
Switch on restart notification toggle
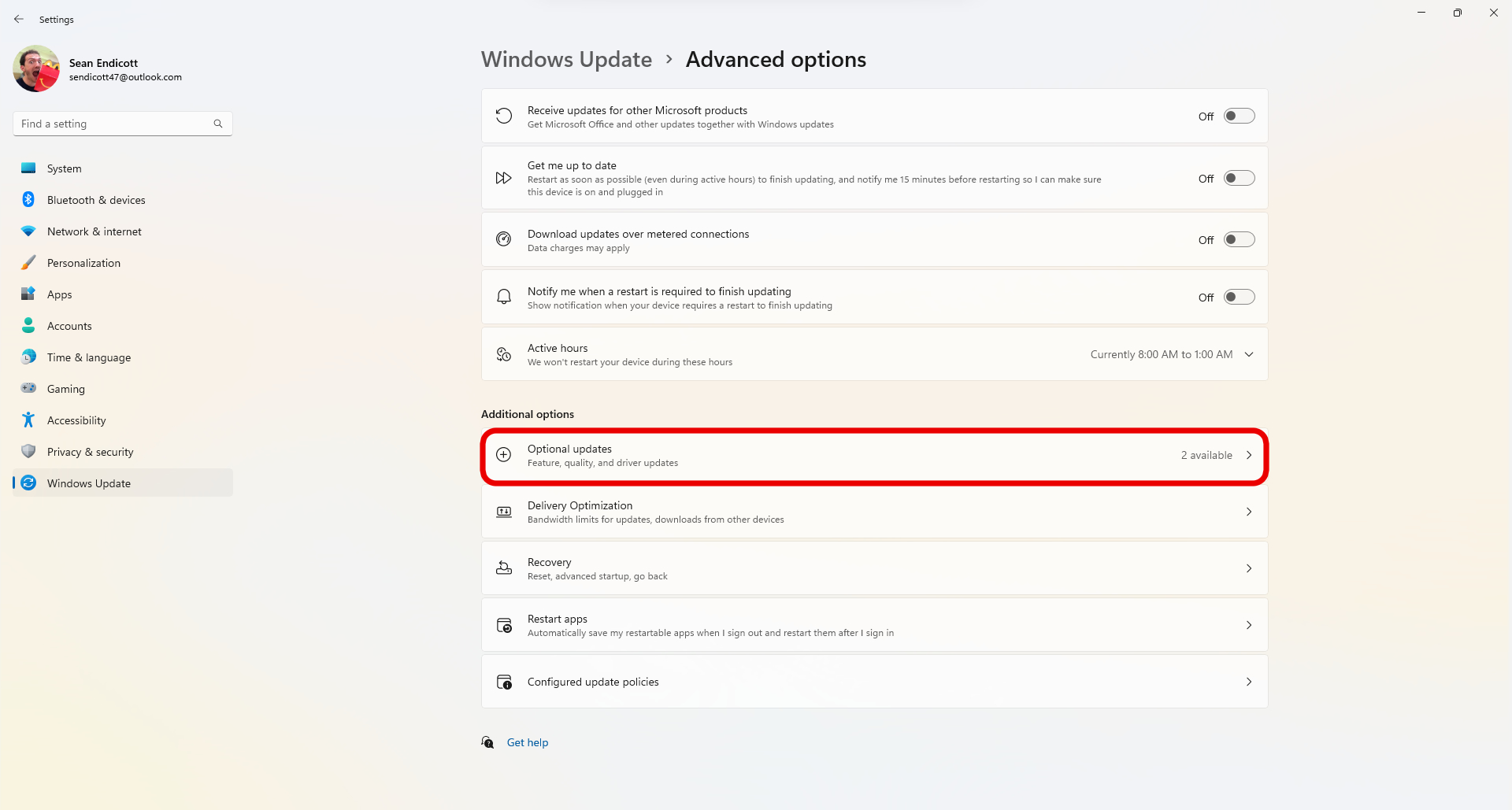pos(1239,298)
